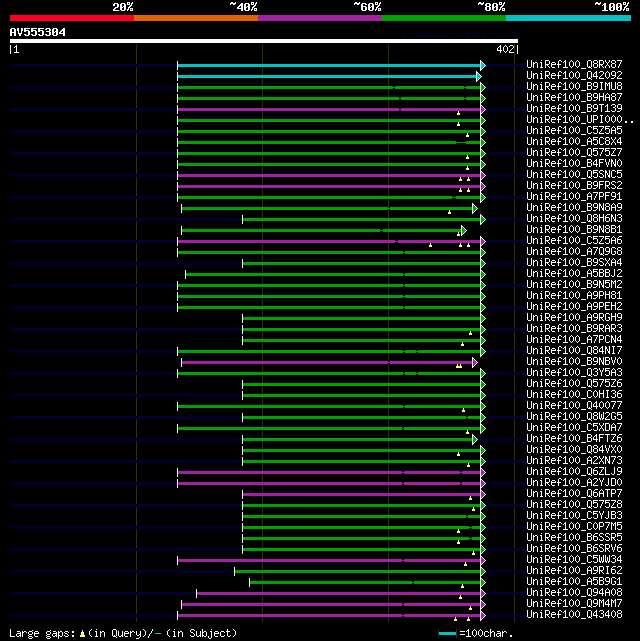This screenshot has height=641, width=640.
Task: Click the green ~80% identity legend segment
Action: (444, 18)
